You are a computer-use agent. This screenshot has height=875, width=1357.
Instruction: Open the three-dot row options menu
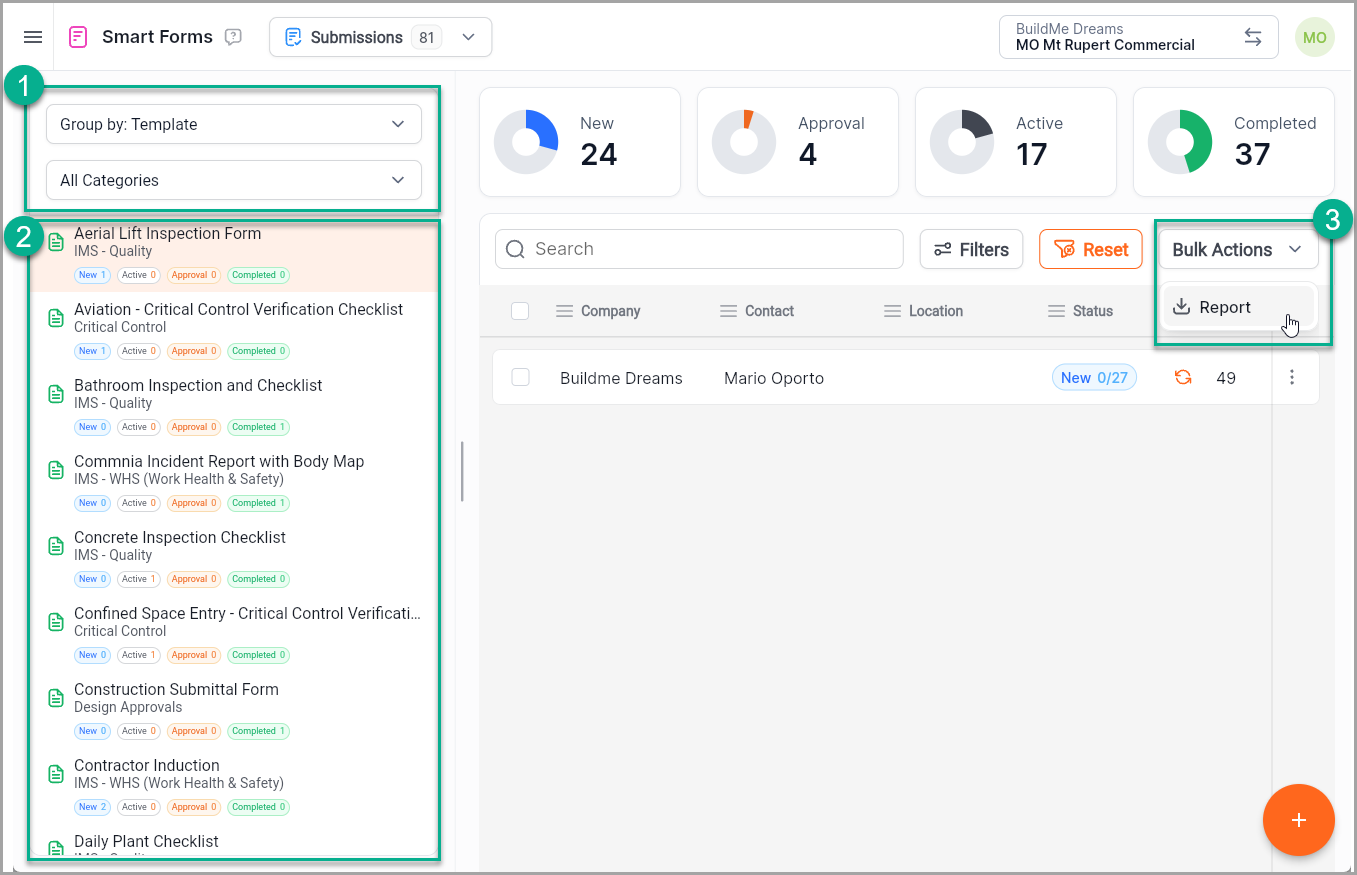(1292, 377)
